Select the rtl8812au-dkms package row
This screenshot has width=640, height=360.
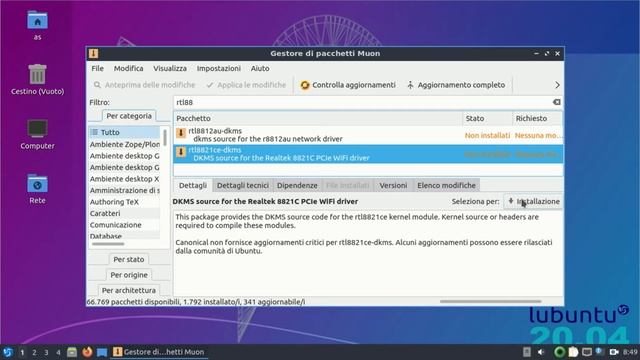(368, 135)
